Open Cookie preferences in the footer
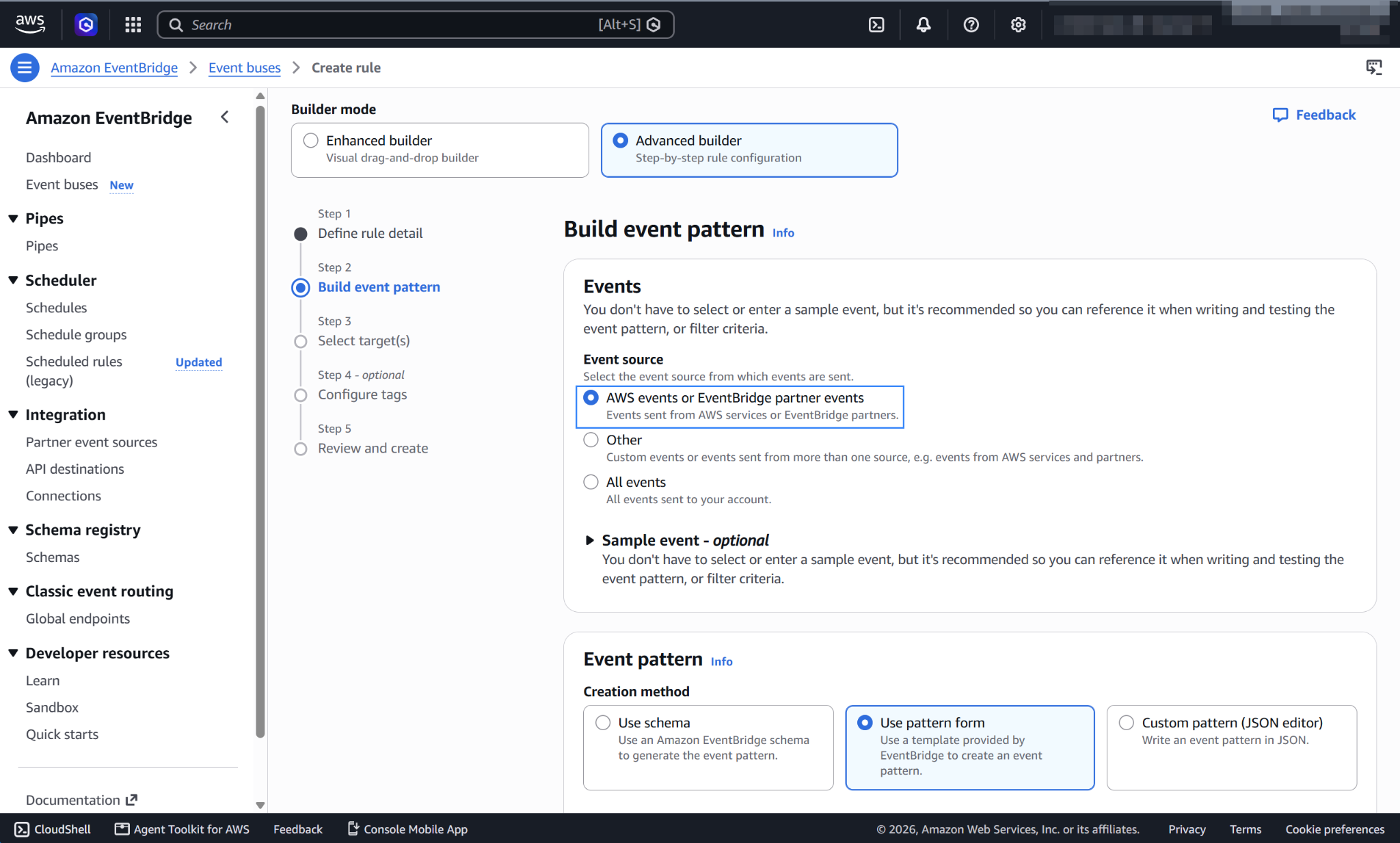 click(x=1335, y=829)
